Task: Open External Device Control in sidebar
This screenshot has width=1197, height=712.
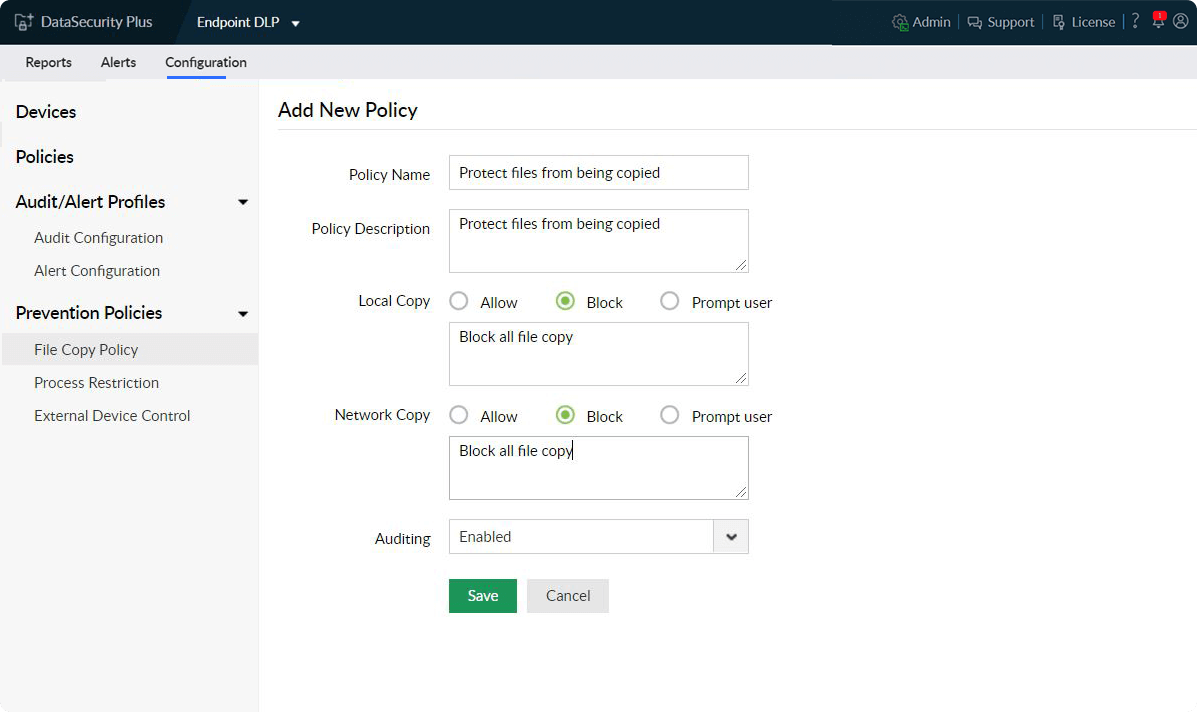Action: click(112, 416)
